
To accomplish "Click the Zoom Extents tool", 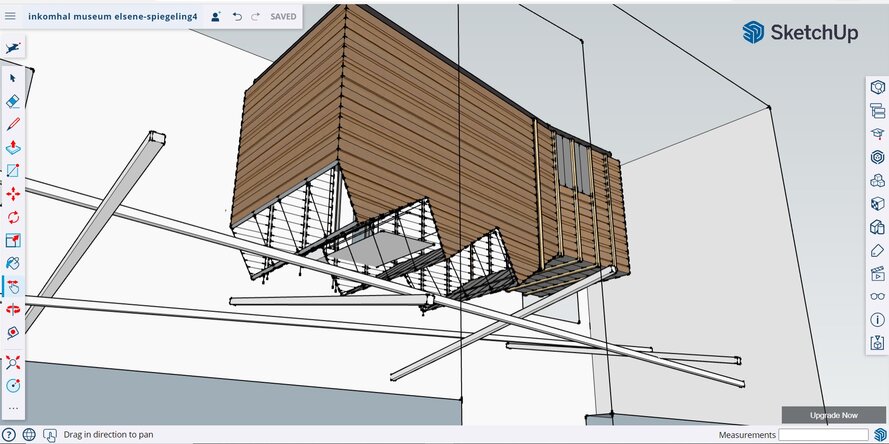I will pos(13,362).
